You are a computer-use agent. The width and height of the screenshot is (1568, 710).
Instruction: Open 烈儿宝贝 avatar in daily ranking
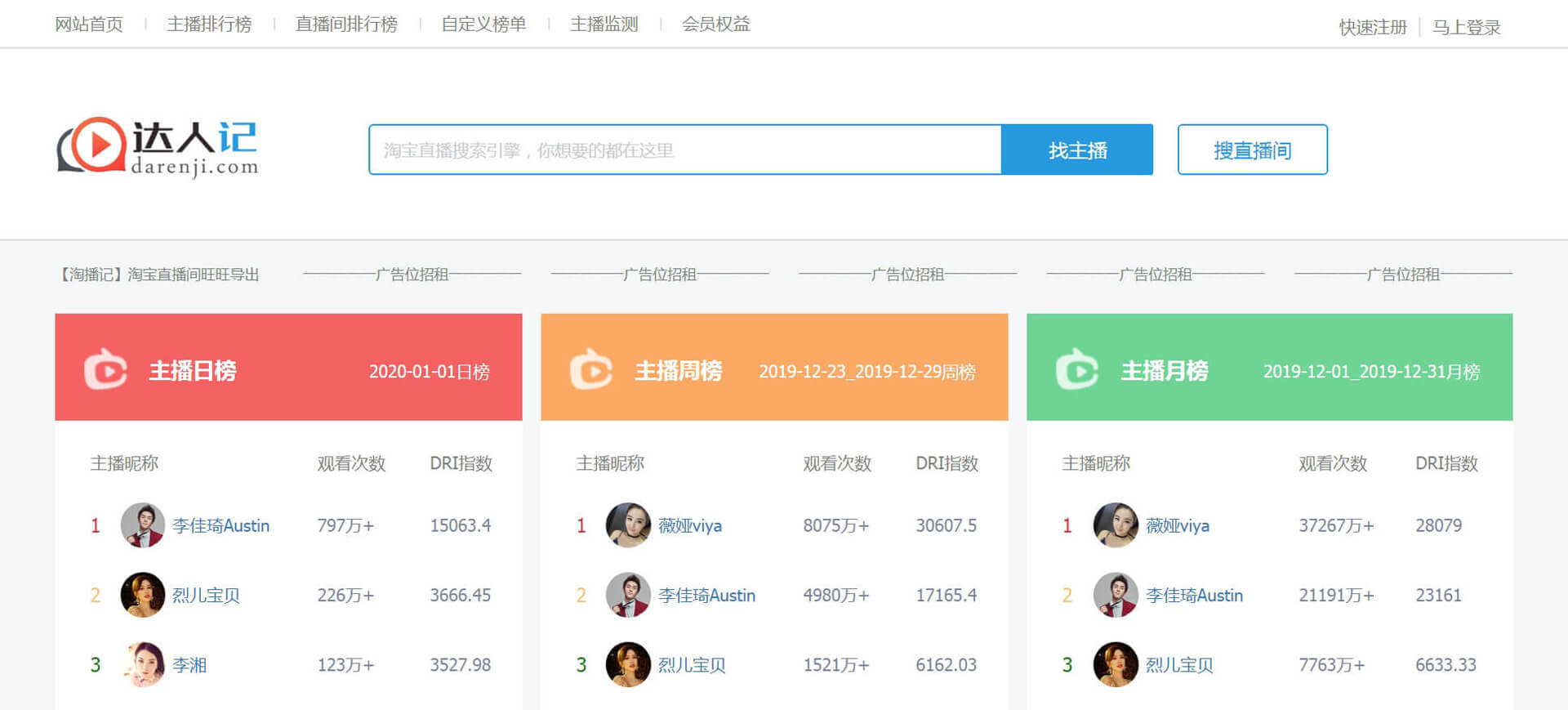pyautogui.click(x=143, y=595)
